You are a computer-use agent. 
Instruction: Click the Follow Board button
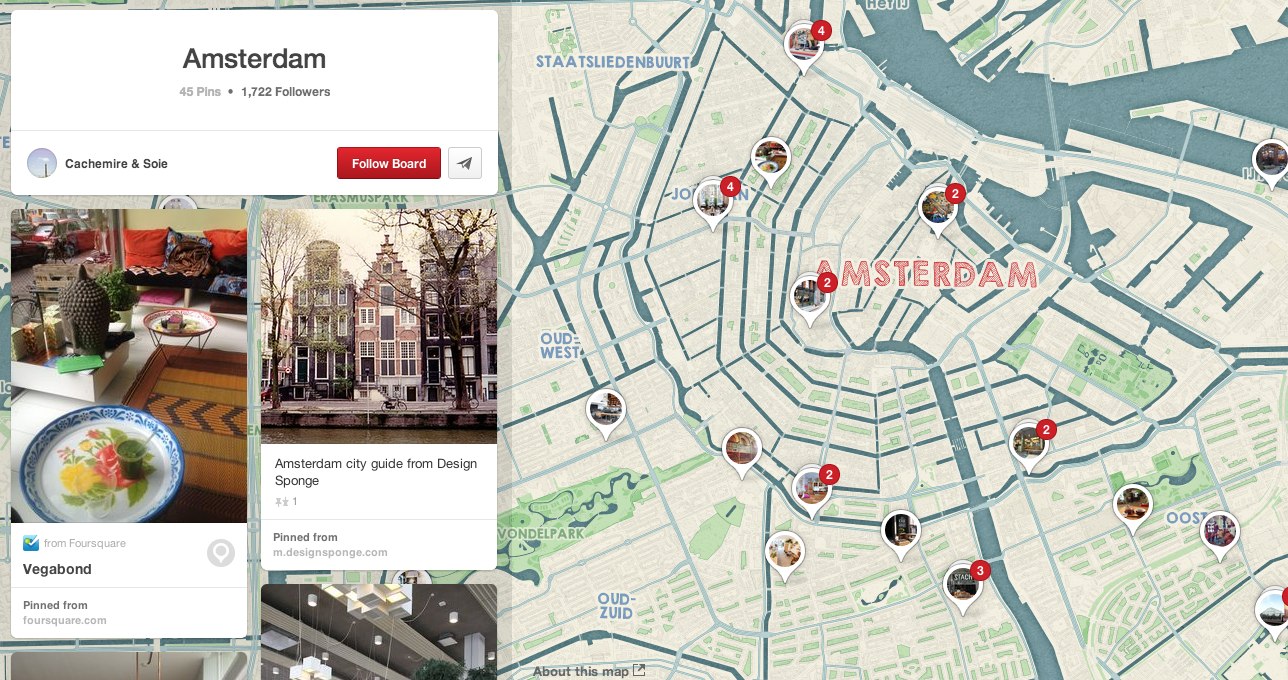tap(389, 163)
